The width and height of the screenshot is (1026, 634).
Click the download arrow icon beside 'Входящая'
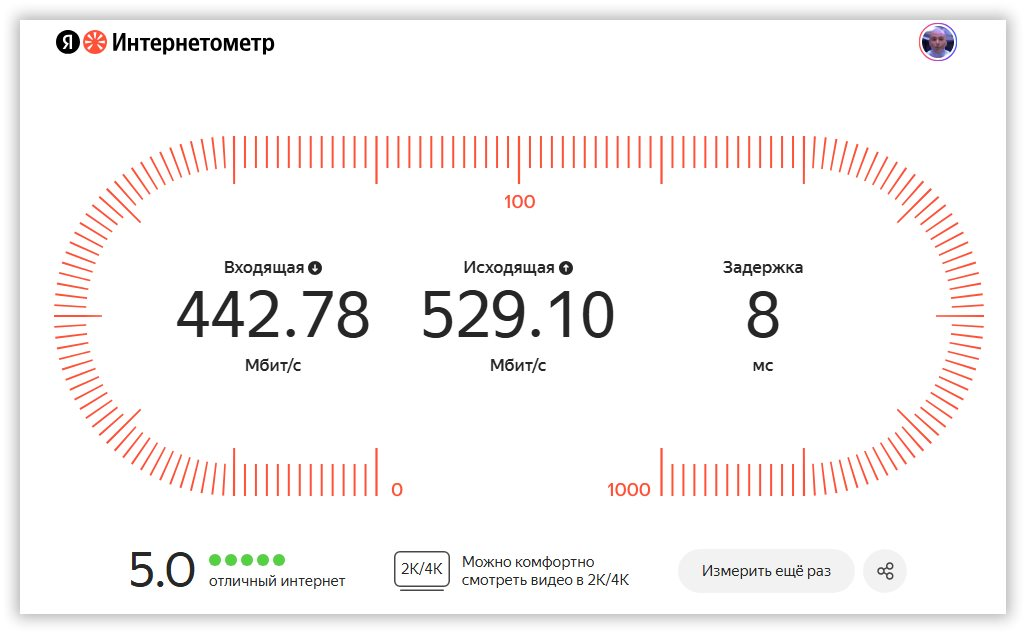tap(315, 268)
